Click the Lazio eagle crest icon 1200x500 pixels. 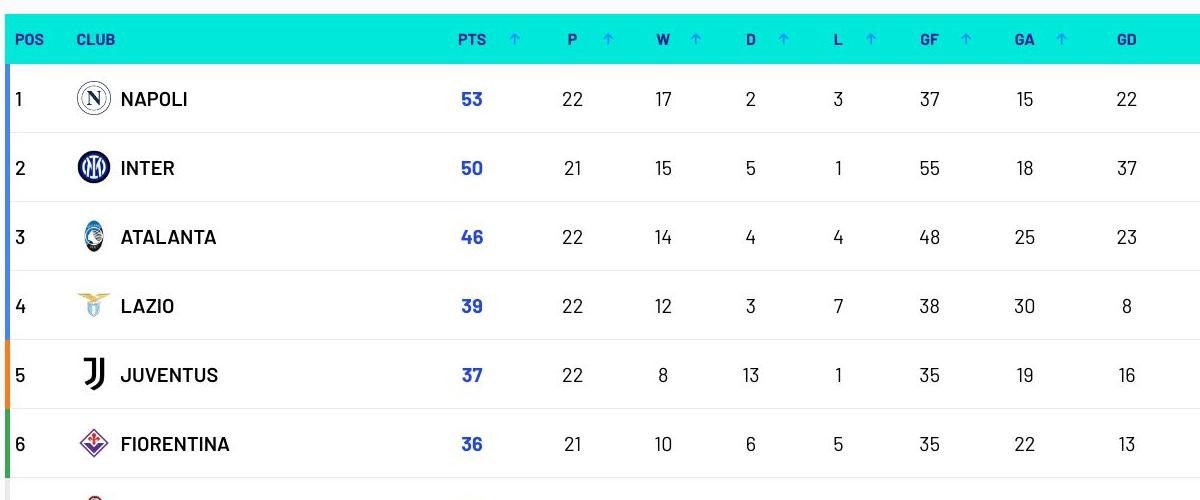coord(94,305)
